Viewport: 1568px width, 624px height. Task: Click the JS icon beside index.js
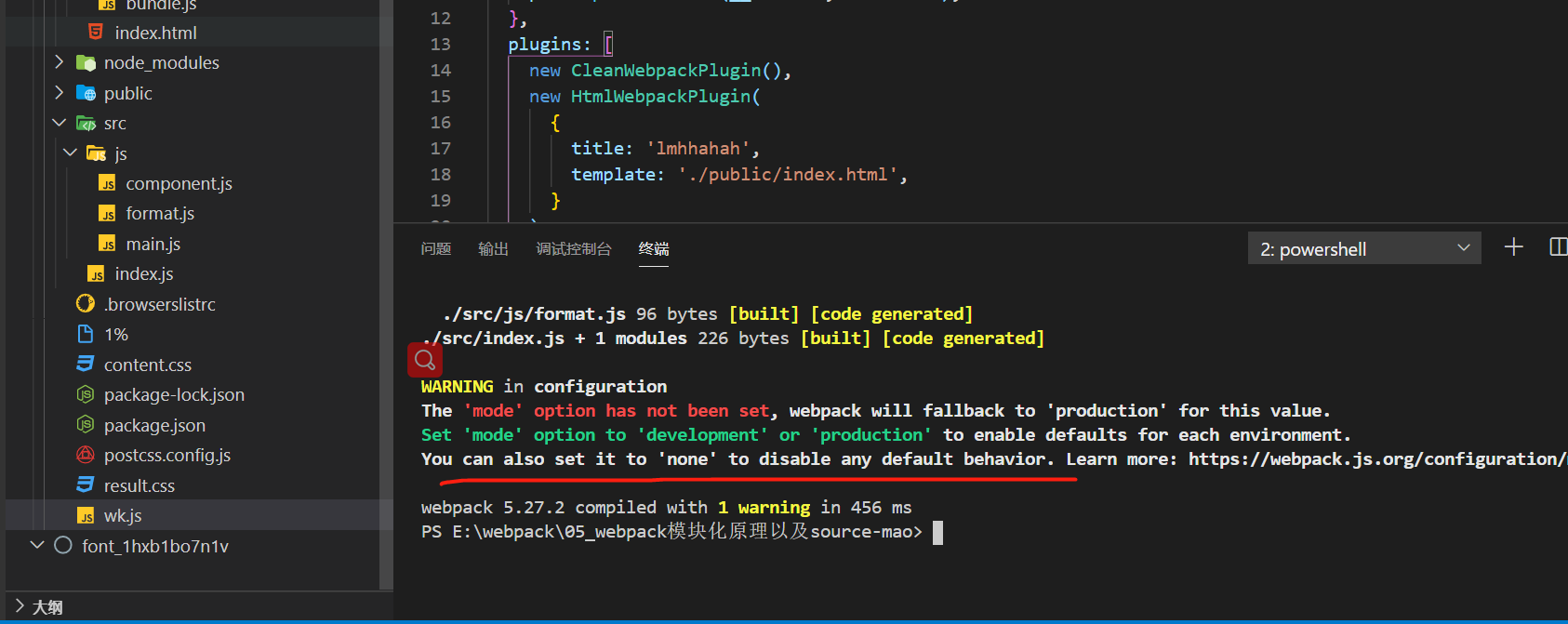pyautogui.click(x=96, y=273)
